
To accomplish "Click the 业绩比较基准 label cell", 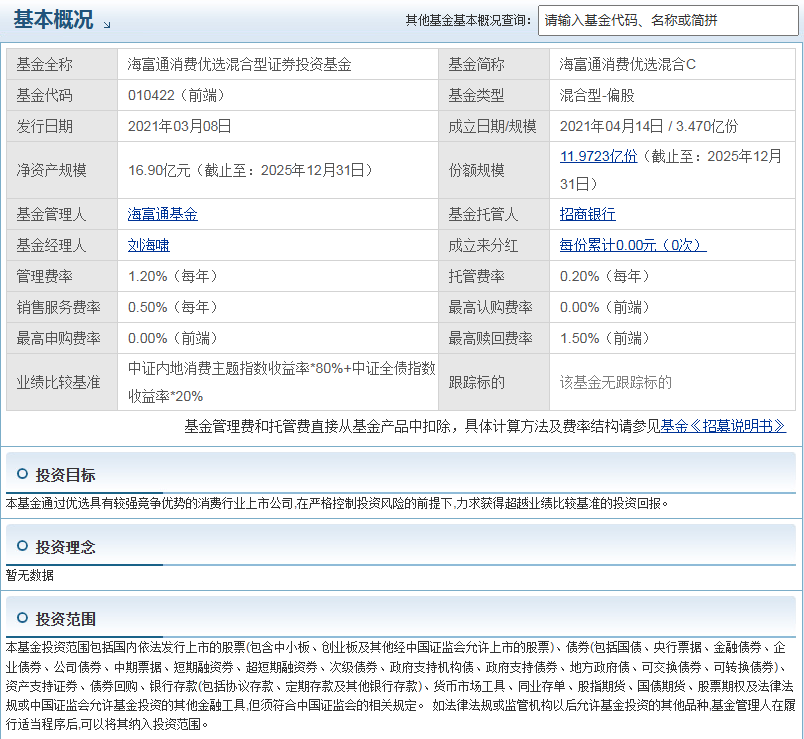I will point(62,382).
